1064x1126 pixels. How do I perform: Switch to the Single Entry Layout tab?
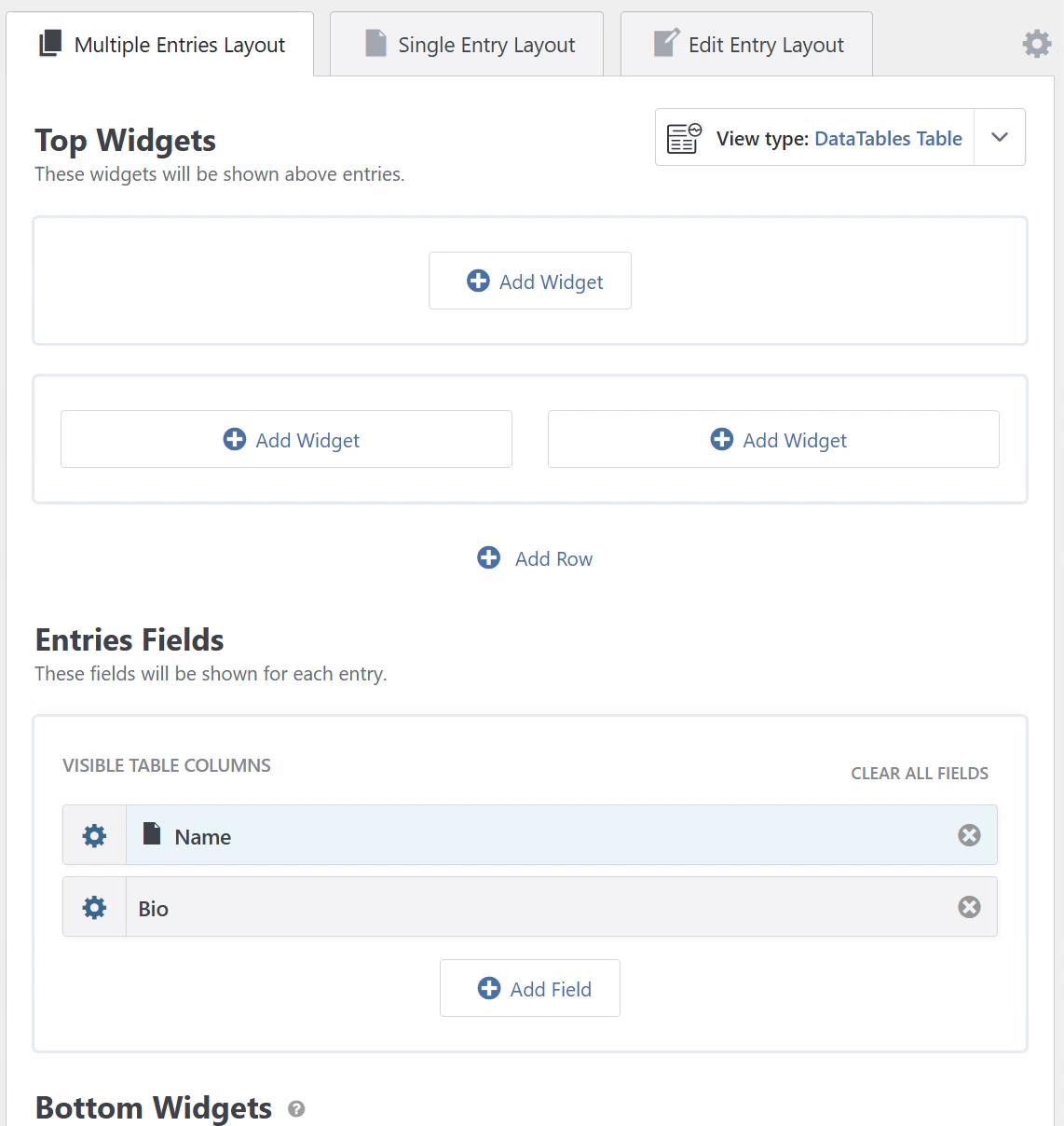click(x=467, y=45)
